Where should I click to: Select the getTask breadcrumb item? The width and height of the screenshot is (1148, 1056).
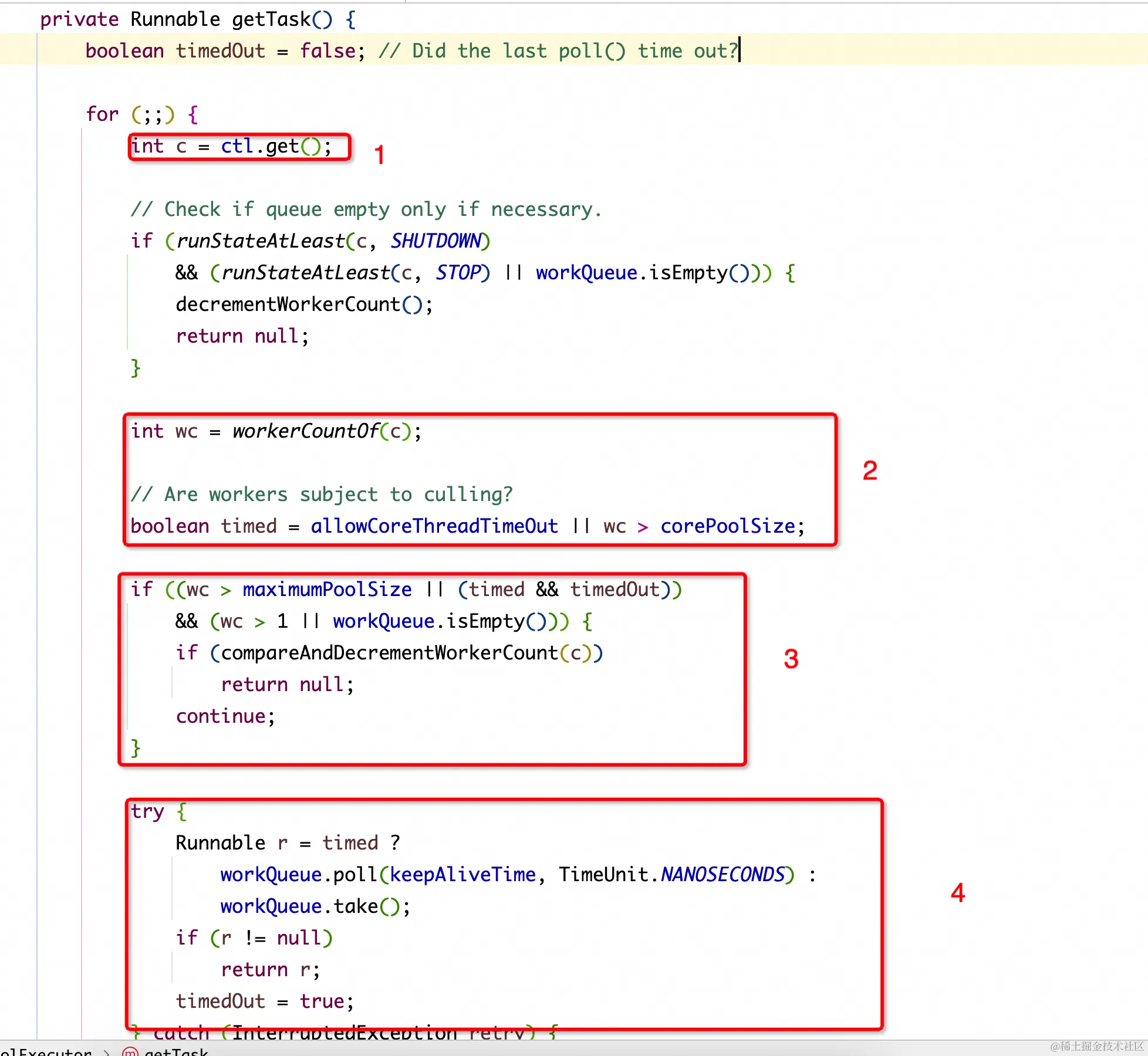176,1052
